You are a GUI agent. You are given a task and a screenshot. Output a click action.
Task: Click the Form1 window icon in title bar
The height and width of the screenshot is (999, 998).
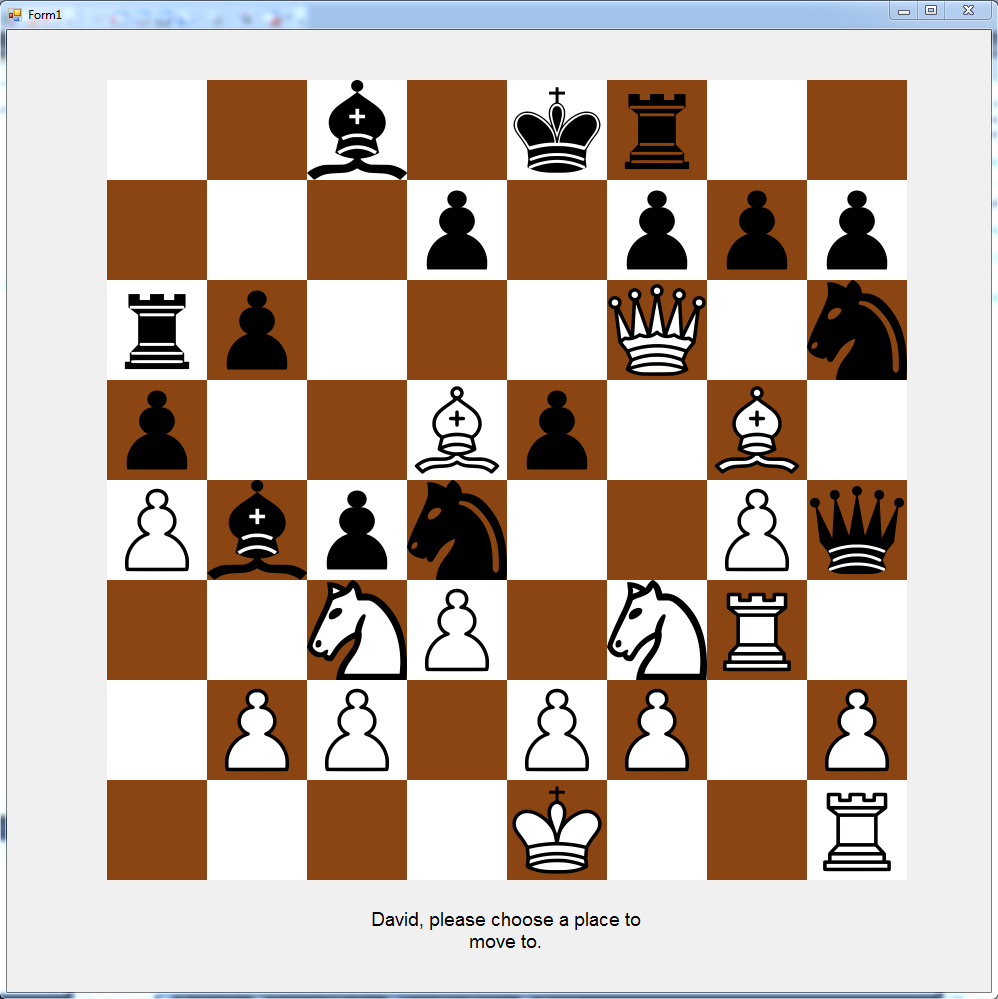point(15,14)
